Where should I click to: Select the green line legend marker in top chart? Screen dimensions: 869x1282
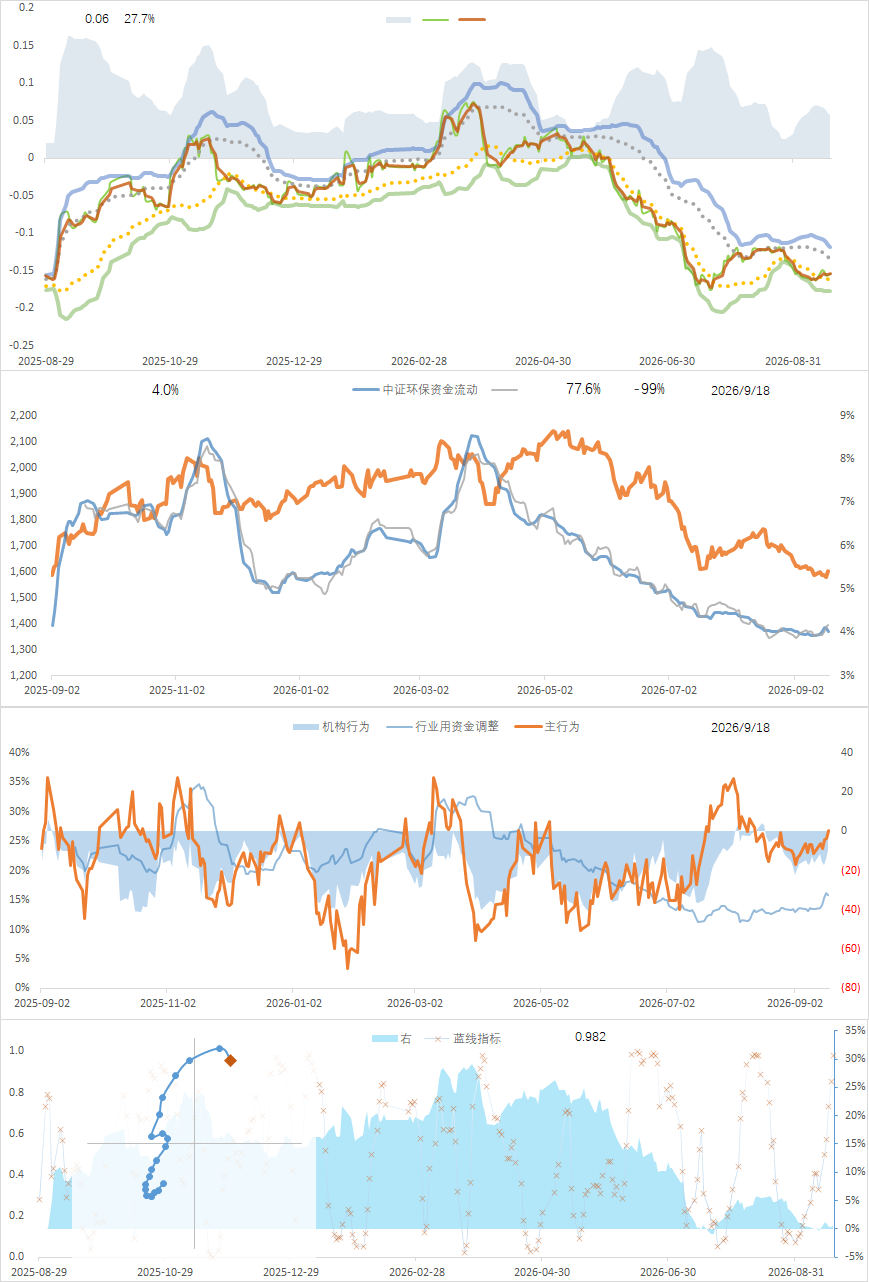click(436, 19)
